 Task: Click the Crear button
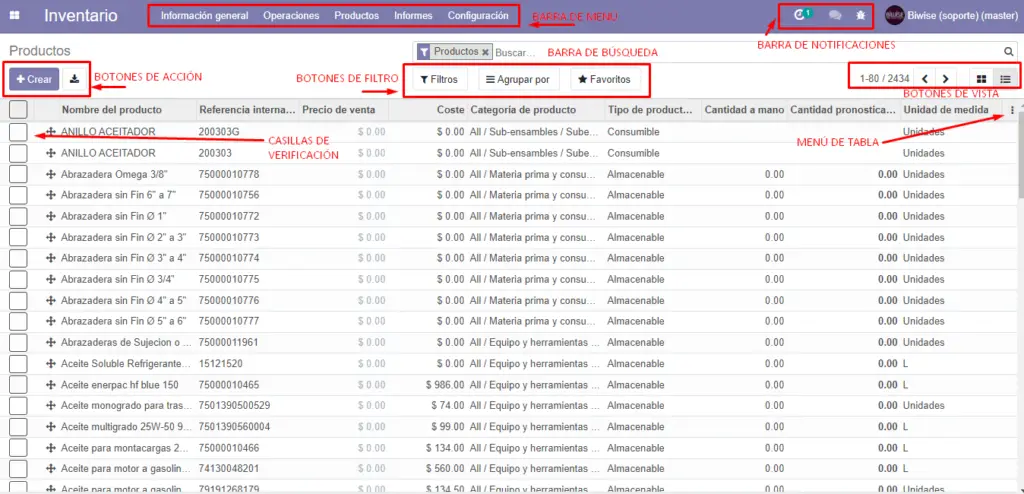click(x=35, y=79)
